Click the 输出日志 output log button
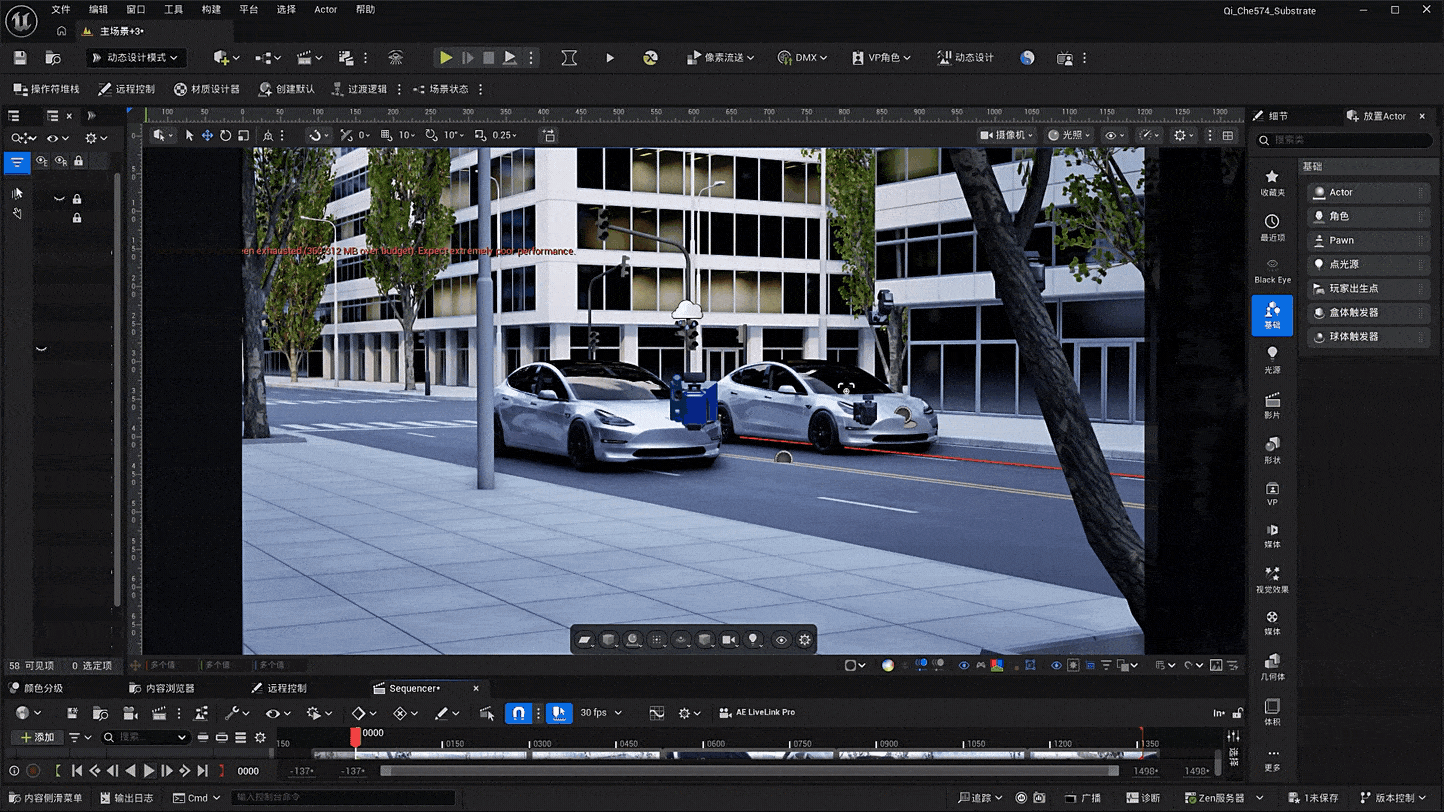The width and height of the screenshot is (1444, 812). pyautogui.click(x=127, y=798)
